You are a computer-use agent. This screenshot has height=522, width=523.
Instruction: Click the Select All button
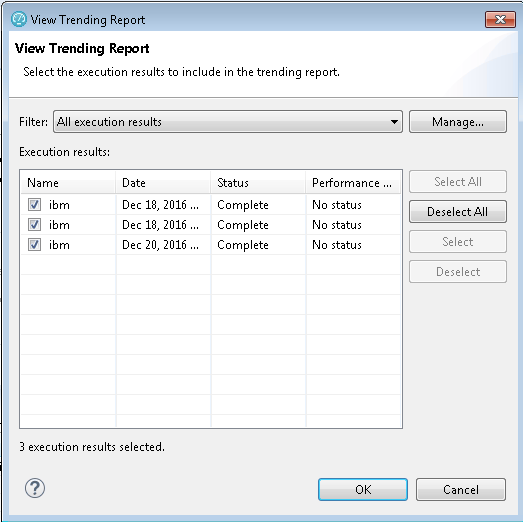pos(458,182)
